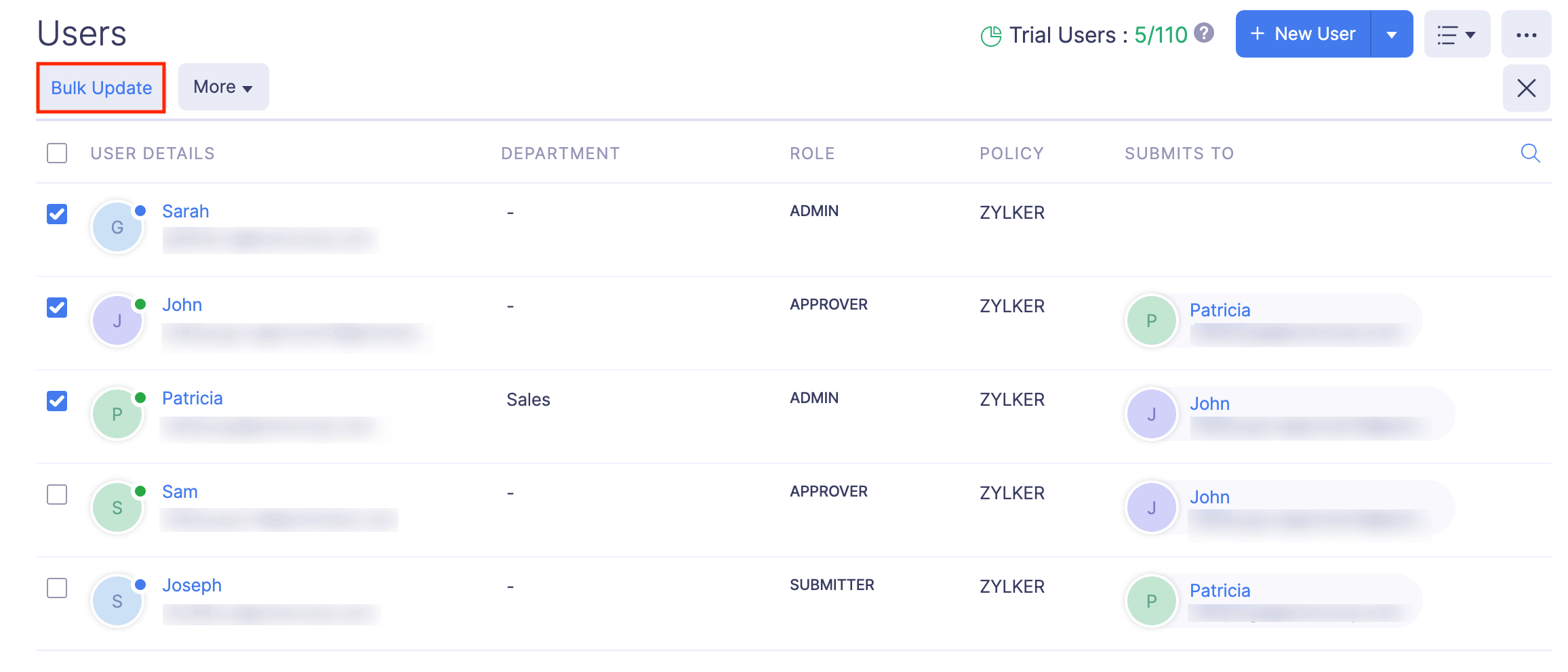Expand the view selector chevron dropdown
Viewport: 1568px width, 672px height.
click(1470, 34)
